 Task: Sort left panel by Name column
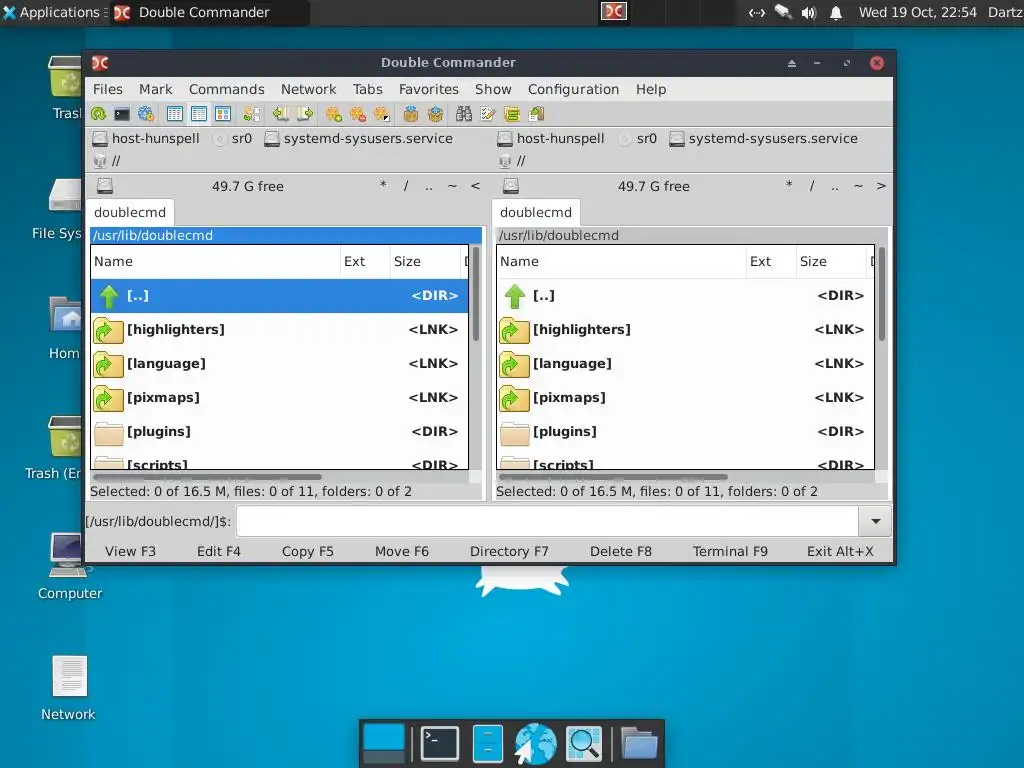pyautogui.click(x=216, y=262)
